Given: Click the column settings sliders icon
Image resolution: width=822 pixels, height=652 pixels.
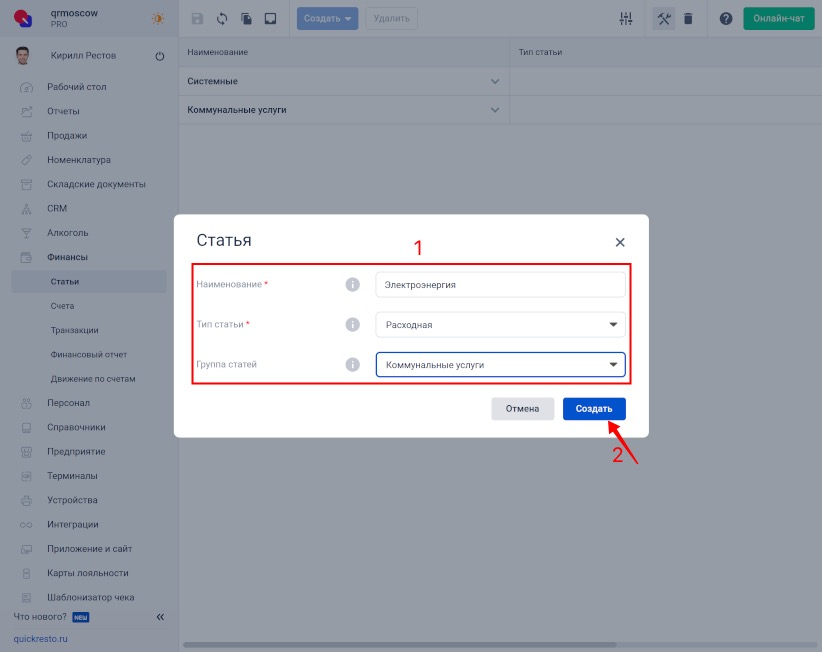Looking at the screenshot, I should (x=627, y=18).
